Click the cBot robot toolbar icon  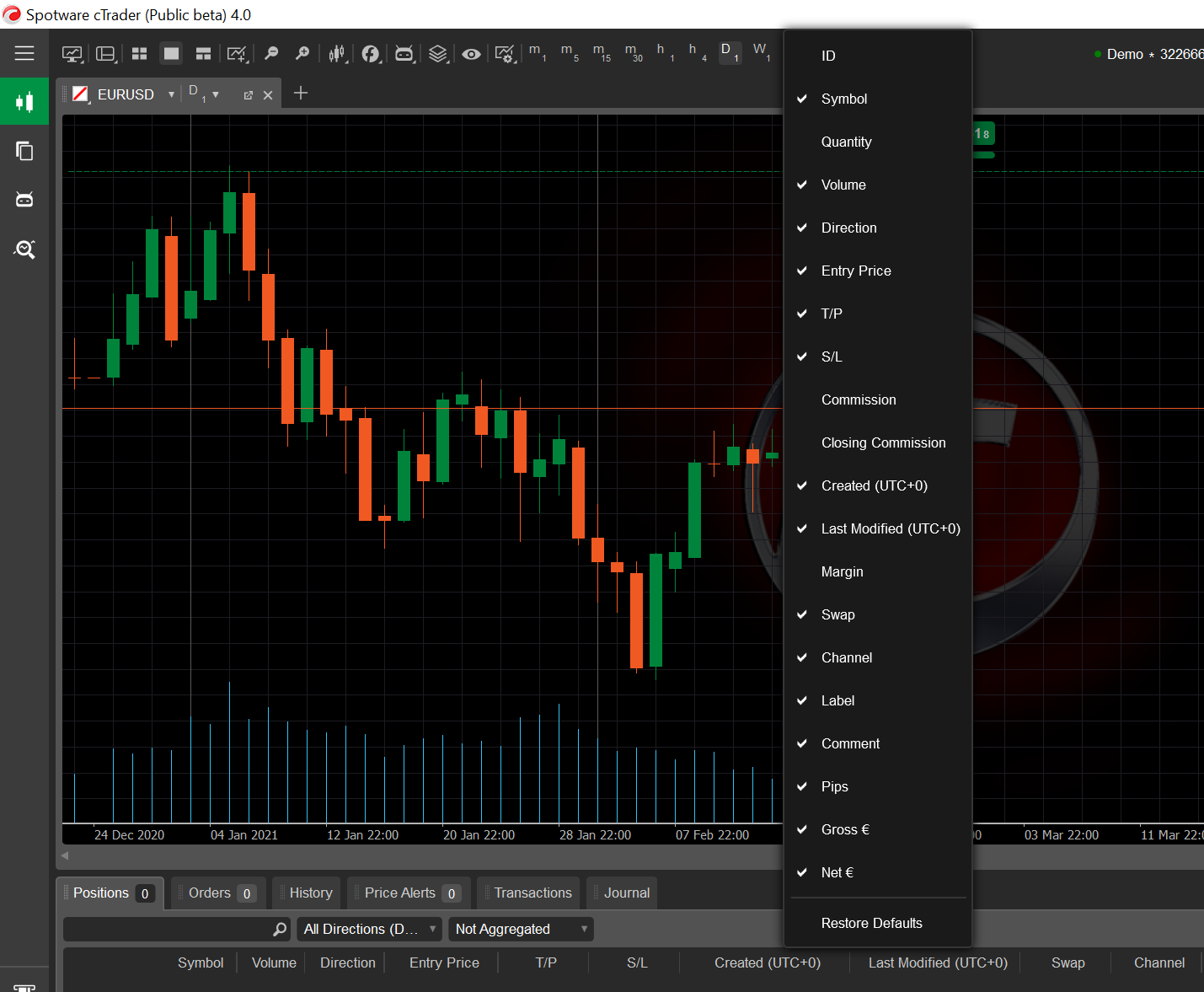coord(404,54)
